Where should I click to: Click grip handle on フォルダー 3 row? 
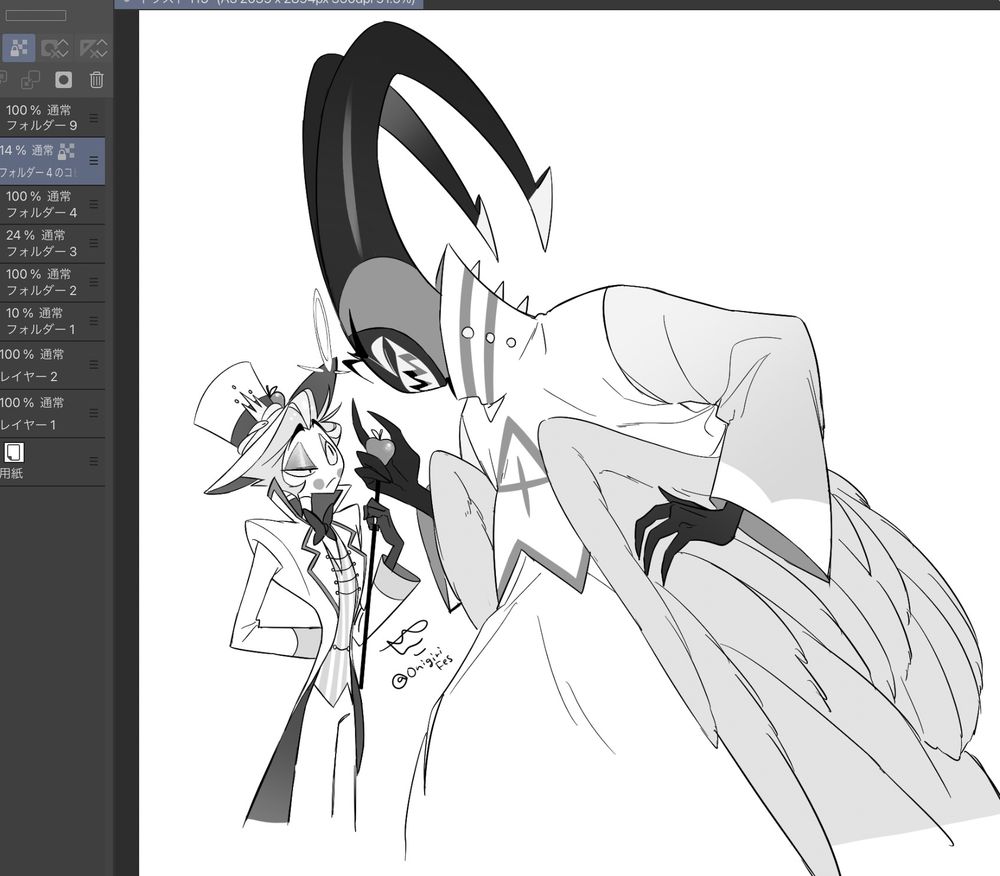tap(94, 244)
